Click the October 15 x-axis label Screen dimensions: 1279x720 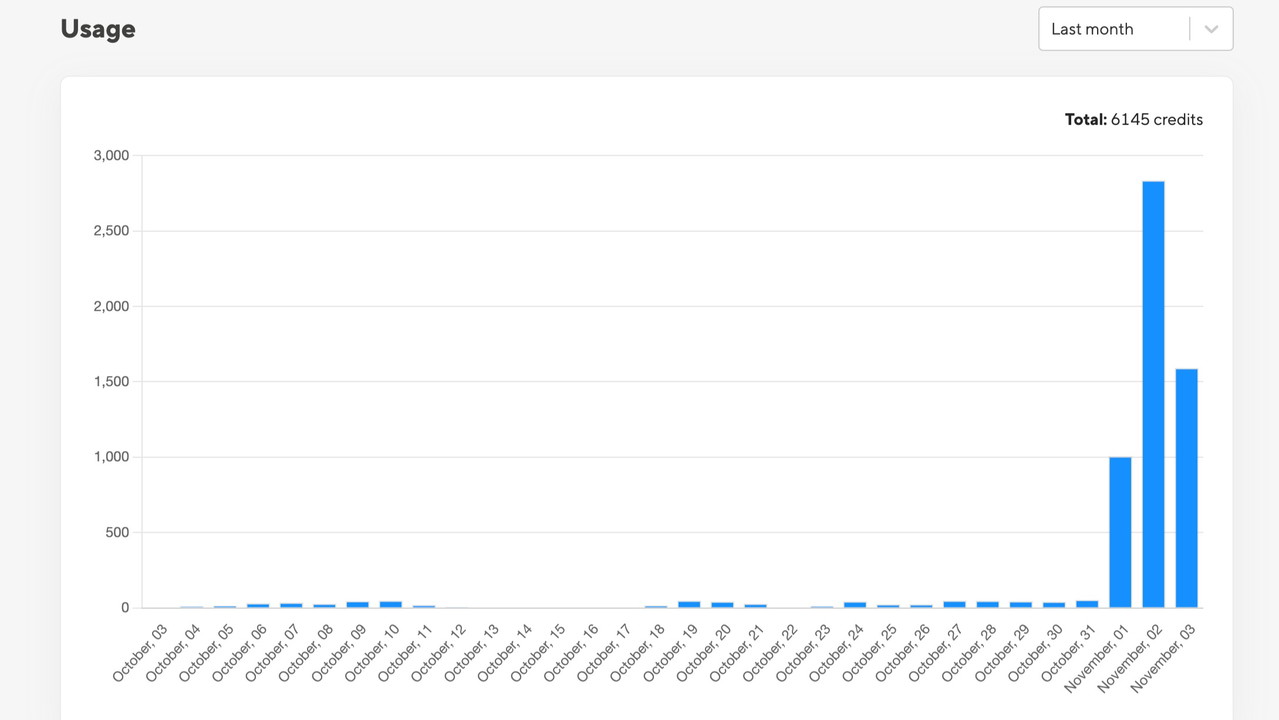coord(540,652)
